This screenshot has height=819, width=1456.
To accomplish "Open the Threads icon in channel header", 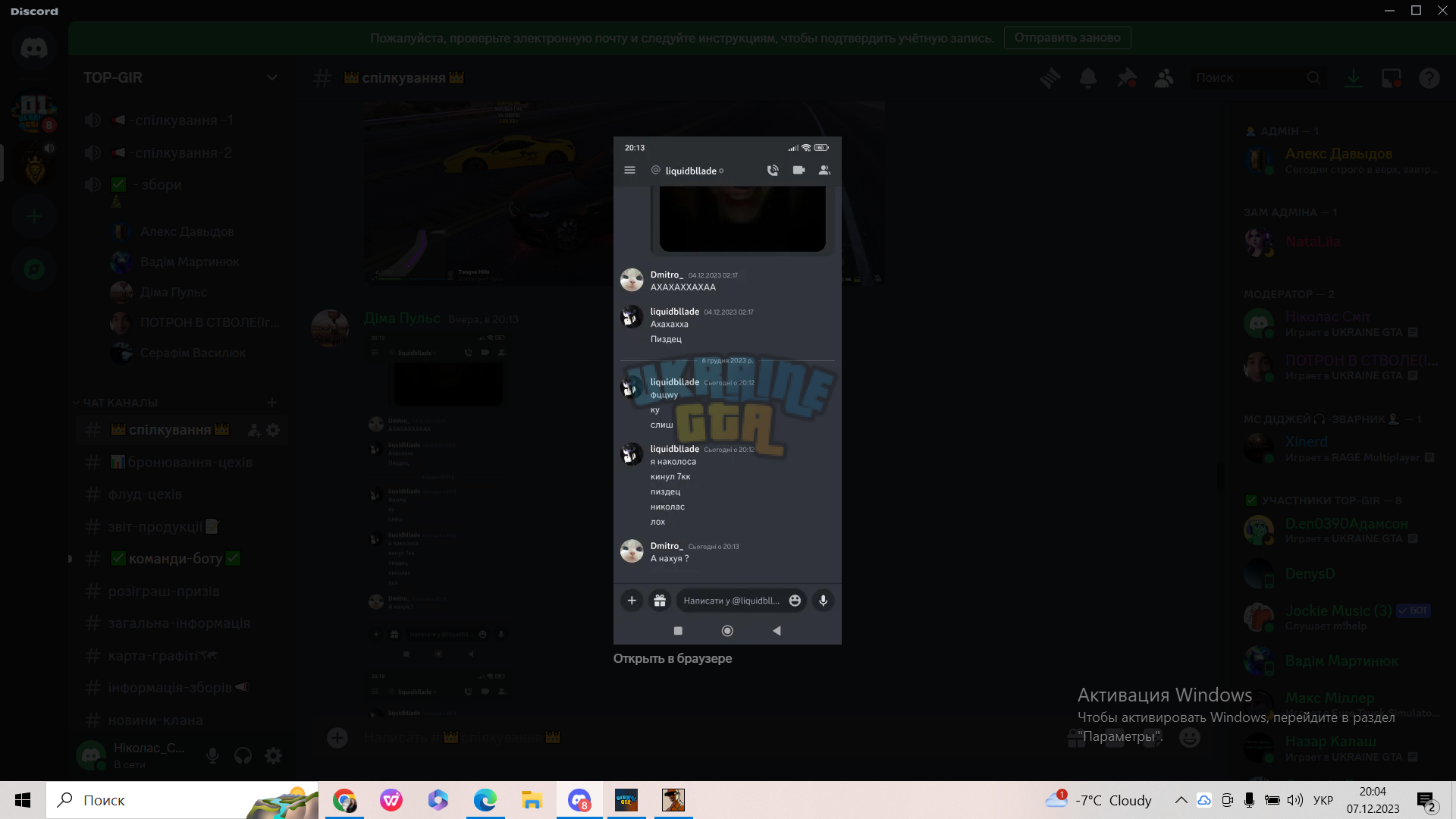I will point(1050,77).
